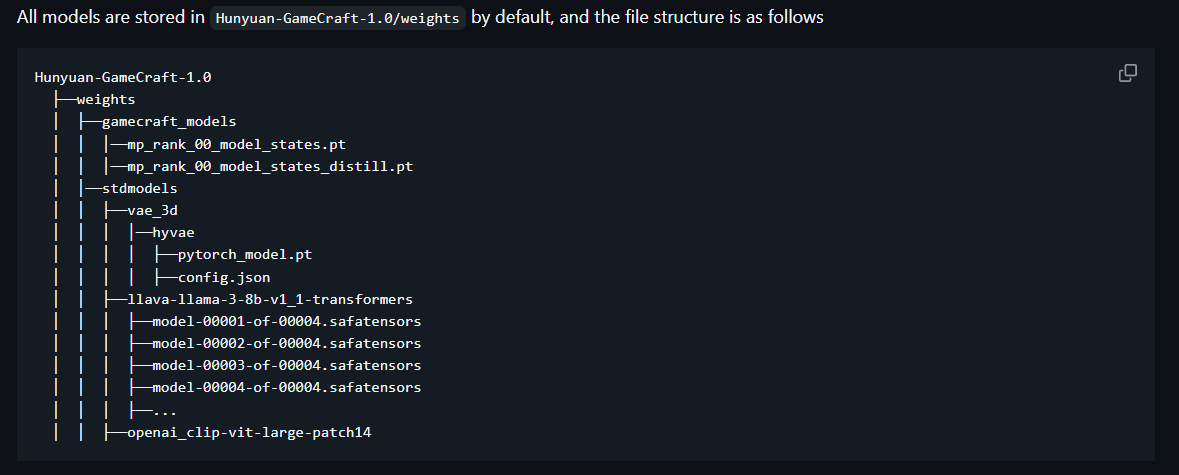Click the Hunyuan-GameCraft-1.0/weights inline code
This screenshot has height=475, width=1179.
(338, 18)
